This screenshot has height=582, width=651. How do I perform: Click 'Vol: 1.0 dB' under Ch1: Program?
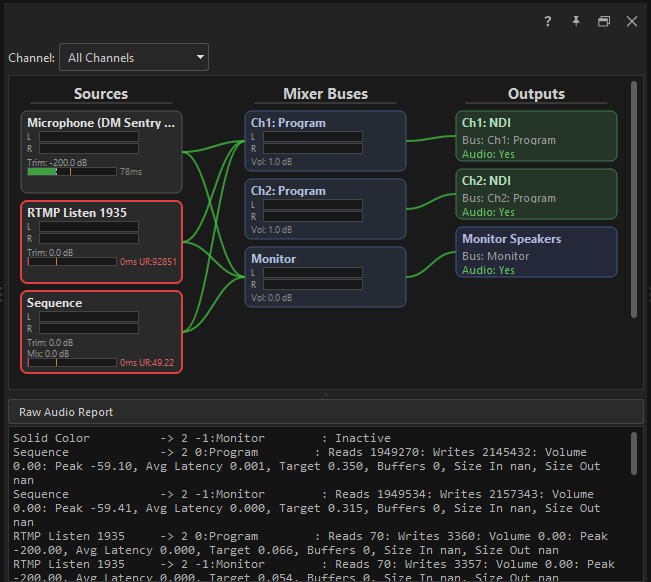(x=272, y=161)
